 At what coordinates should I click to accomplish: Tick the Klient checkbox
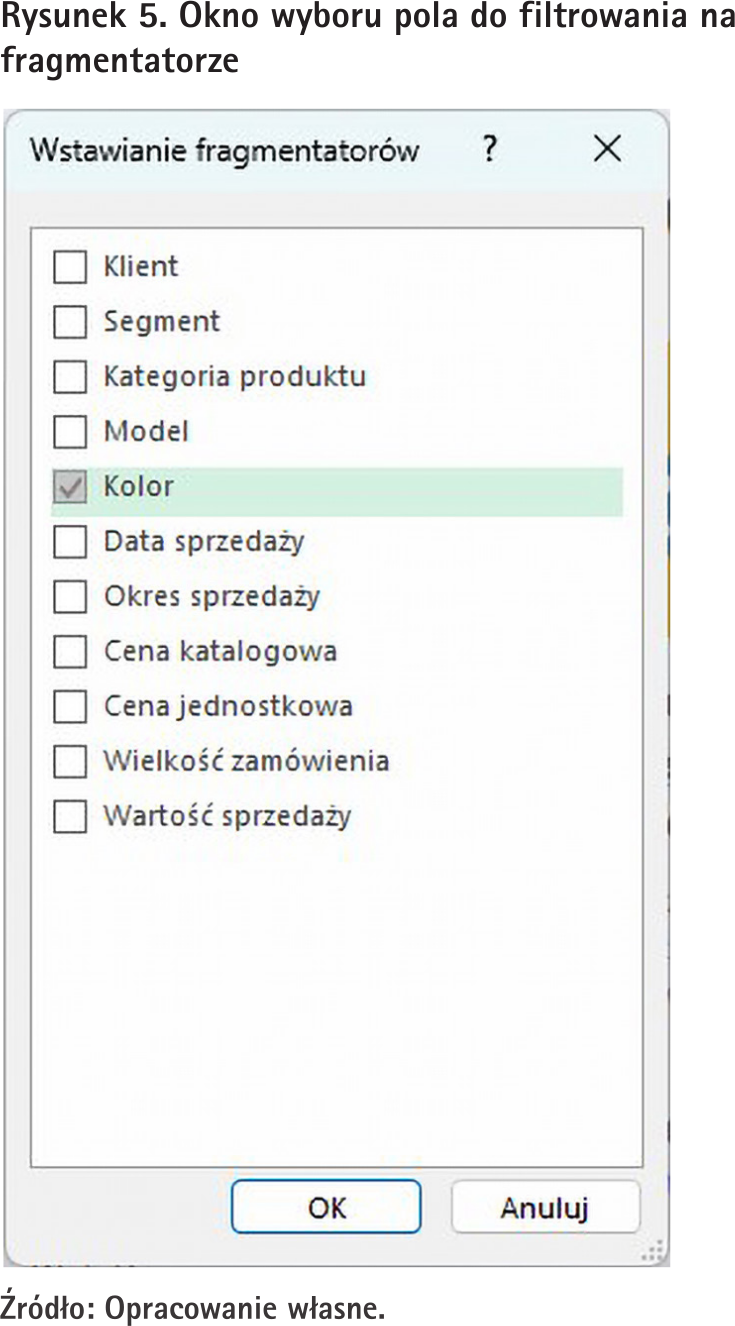[70, 267]
